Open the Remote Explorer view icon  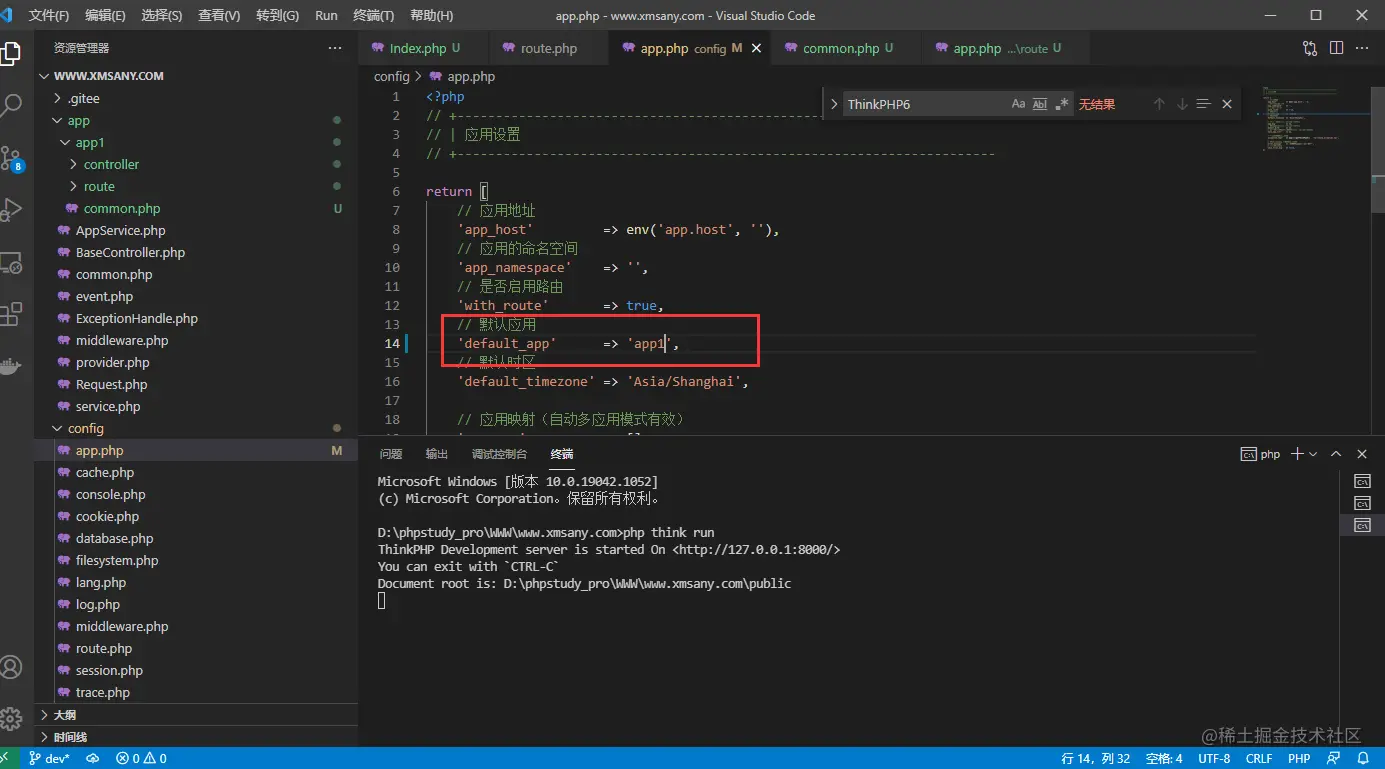(10, 263)
